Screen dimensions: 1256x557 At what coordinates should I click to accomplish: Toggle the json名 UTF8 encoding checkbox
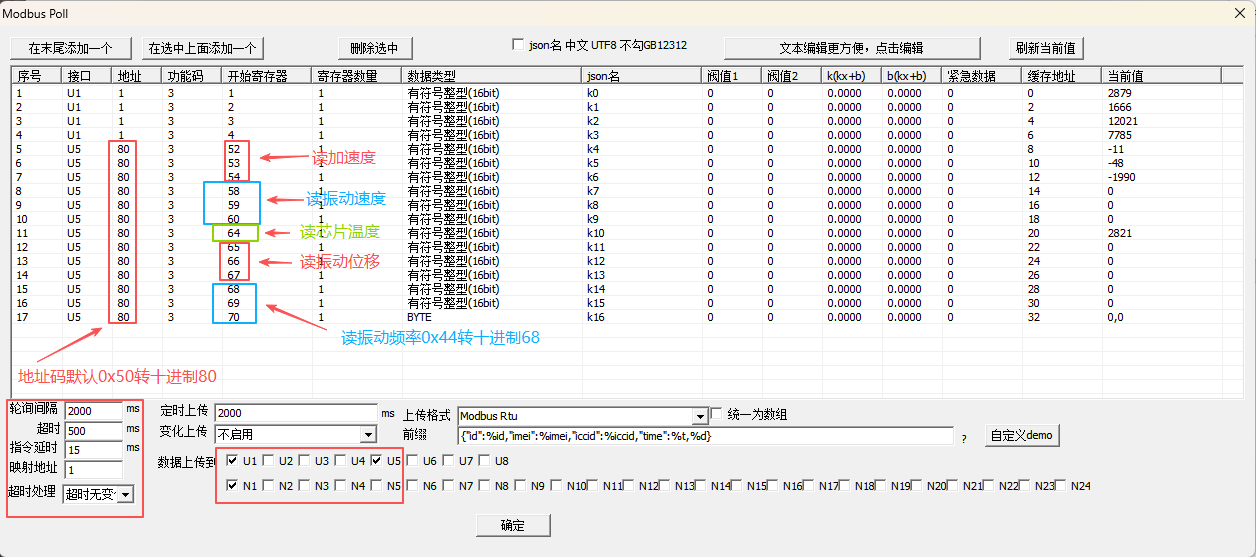pyautogui.click(x=518, y=45)
